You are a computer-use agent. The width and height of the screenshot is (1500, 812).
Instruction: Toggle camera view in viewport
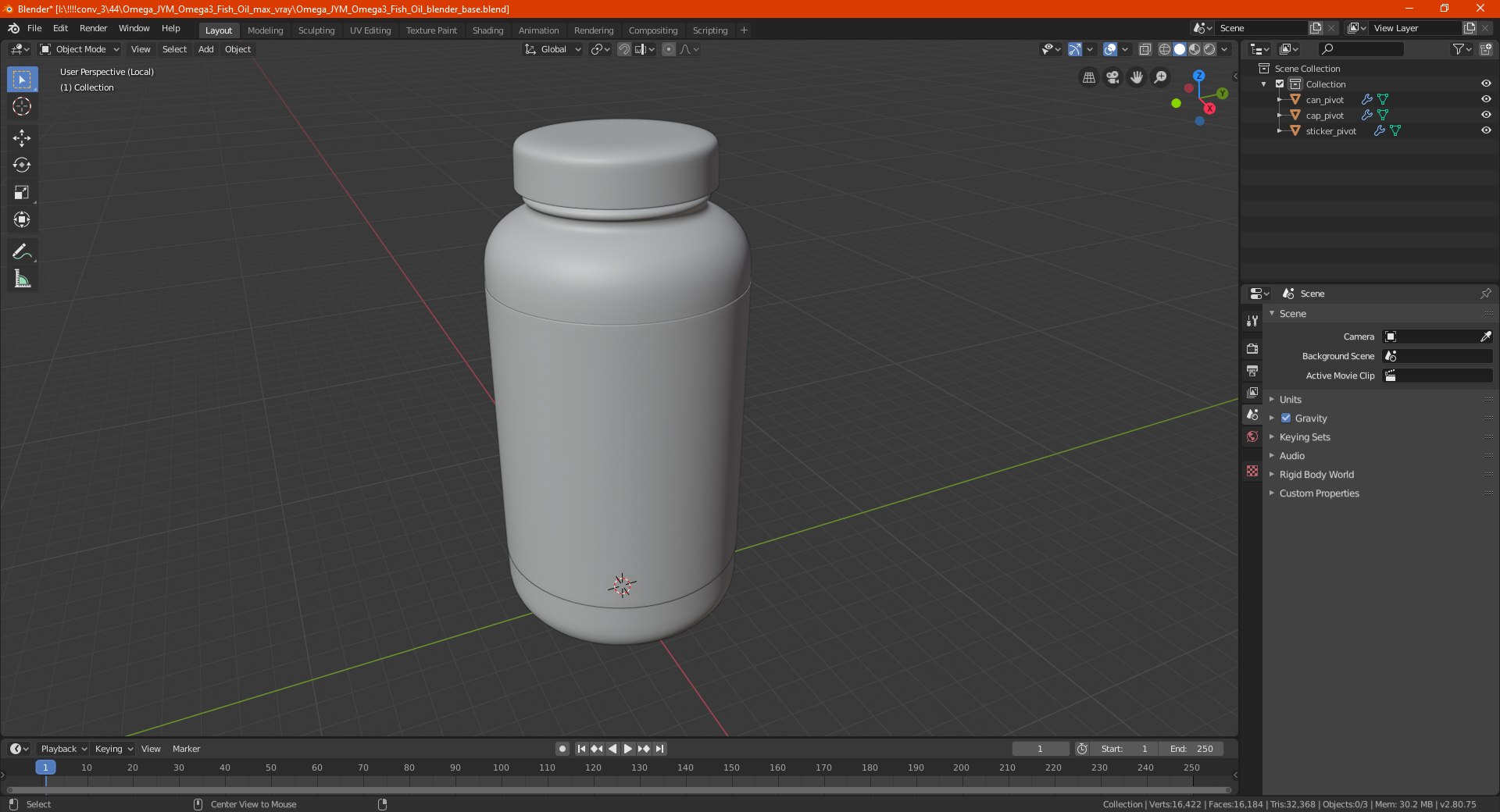pos(1112,77)
